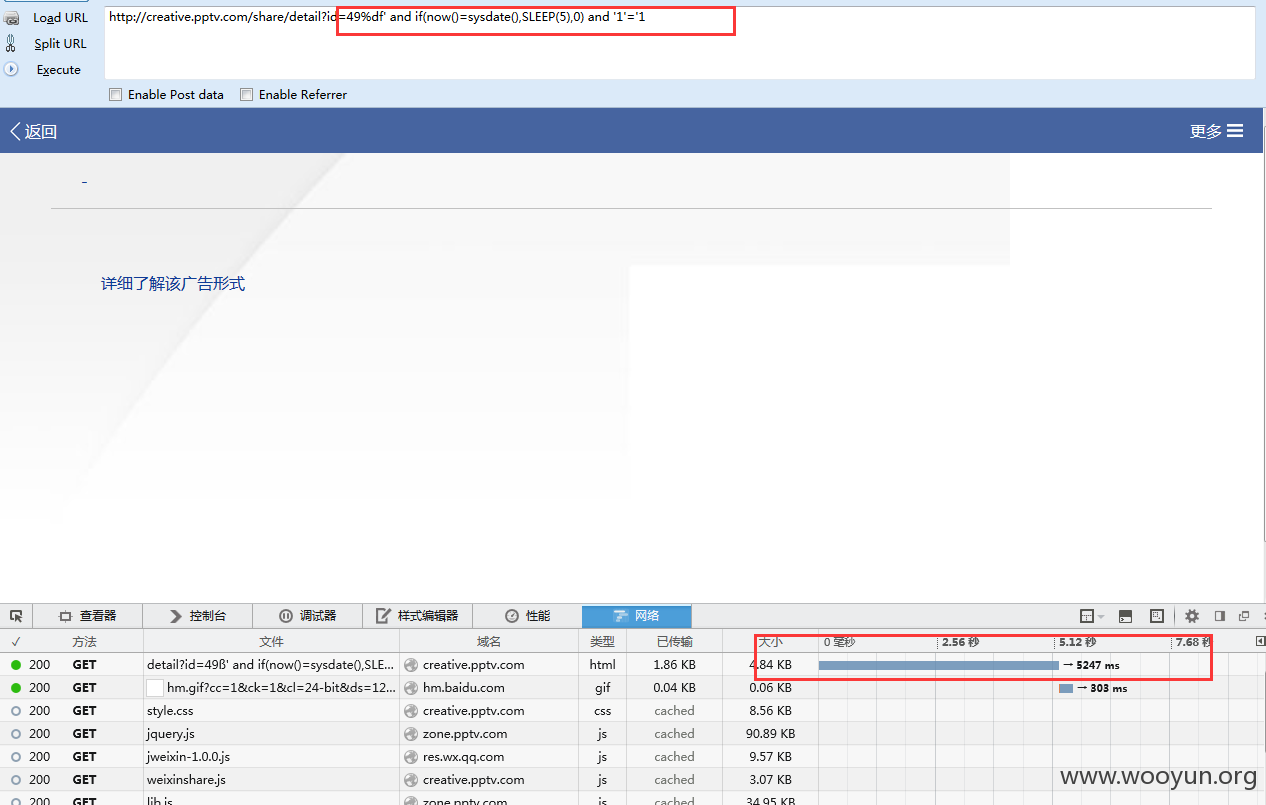Click the Load URL icon in HackBar

pos(11,18)
